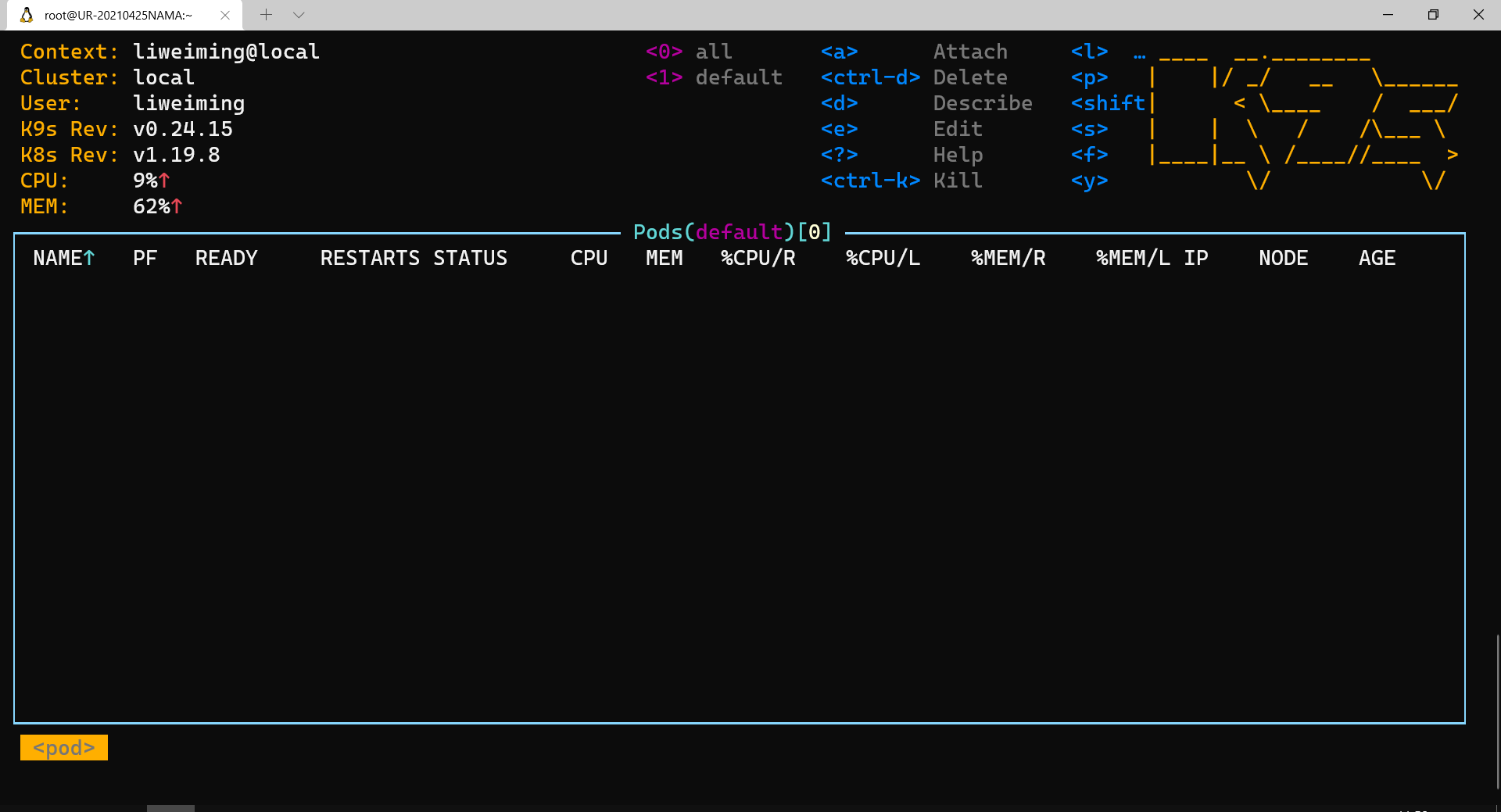The width and height of the screenshot is (1501, 812).
Task: Click the red MEM usage arrow indicator
Action: tap(177, 206)
